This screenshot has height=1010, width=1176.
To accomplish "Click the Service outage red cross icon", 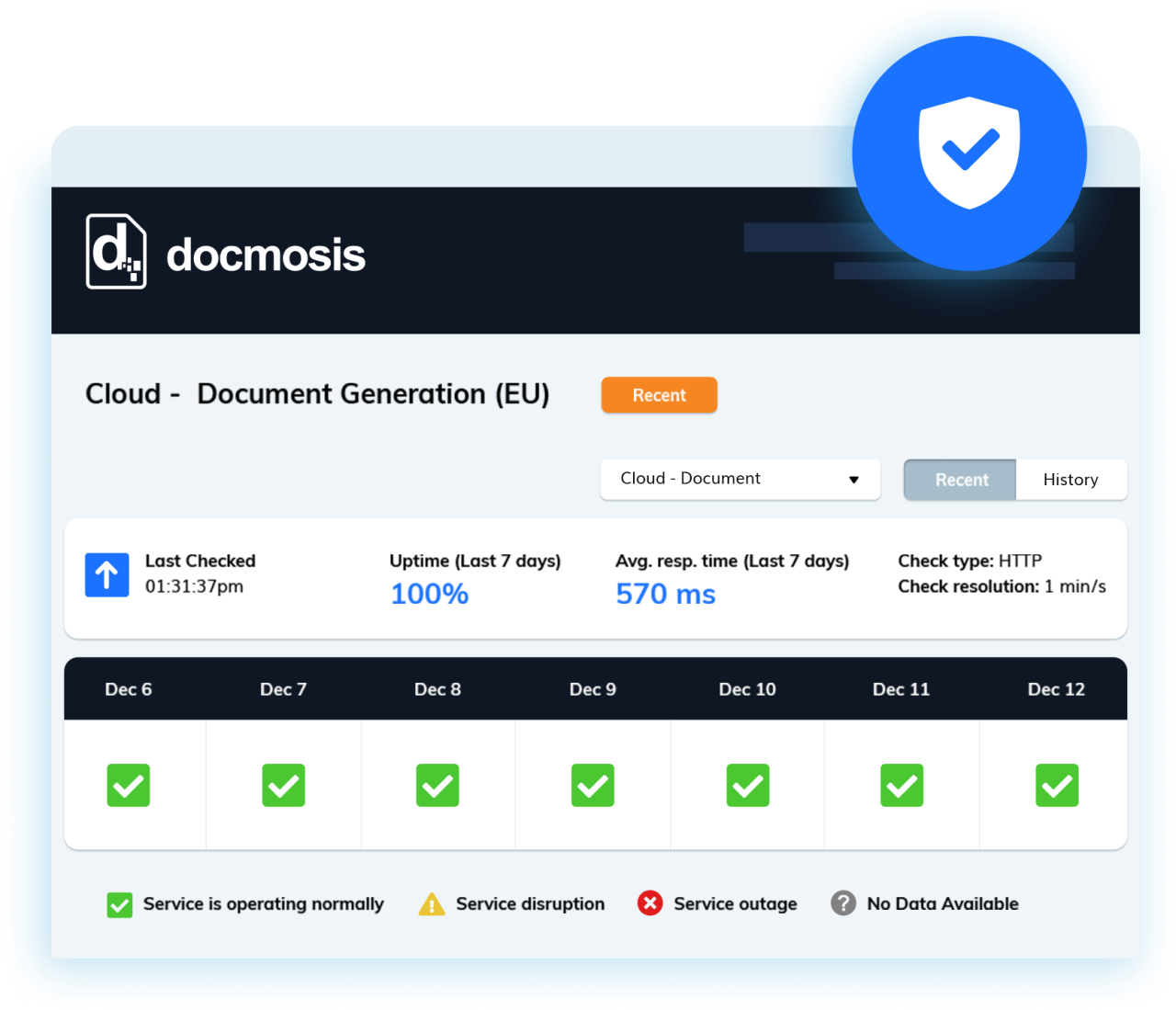I will (650, 903).
